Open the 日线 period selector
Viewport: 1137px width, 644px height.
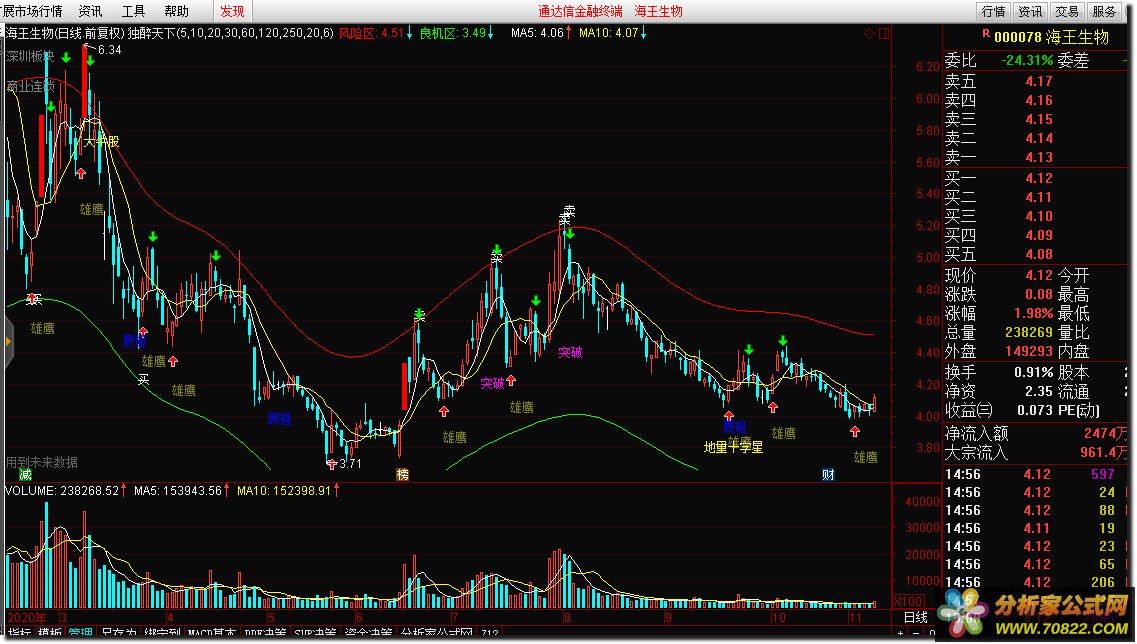916,617
